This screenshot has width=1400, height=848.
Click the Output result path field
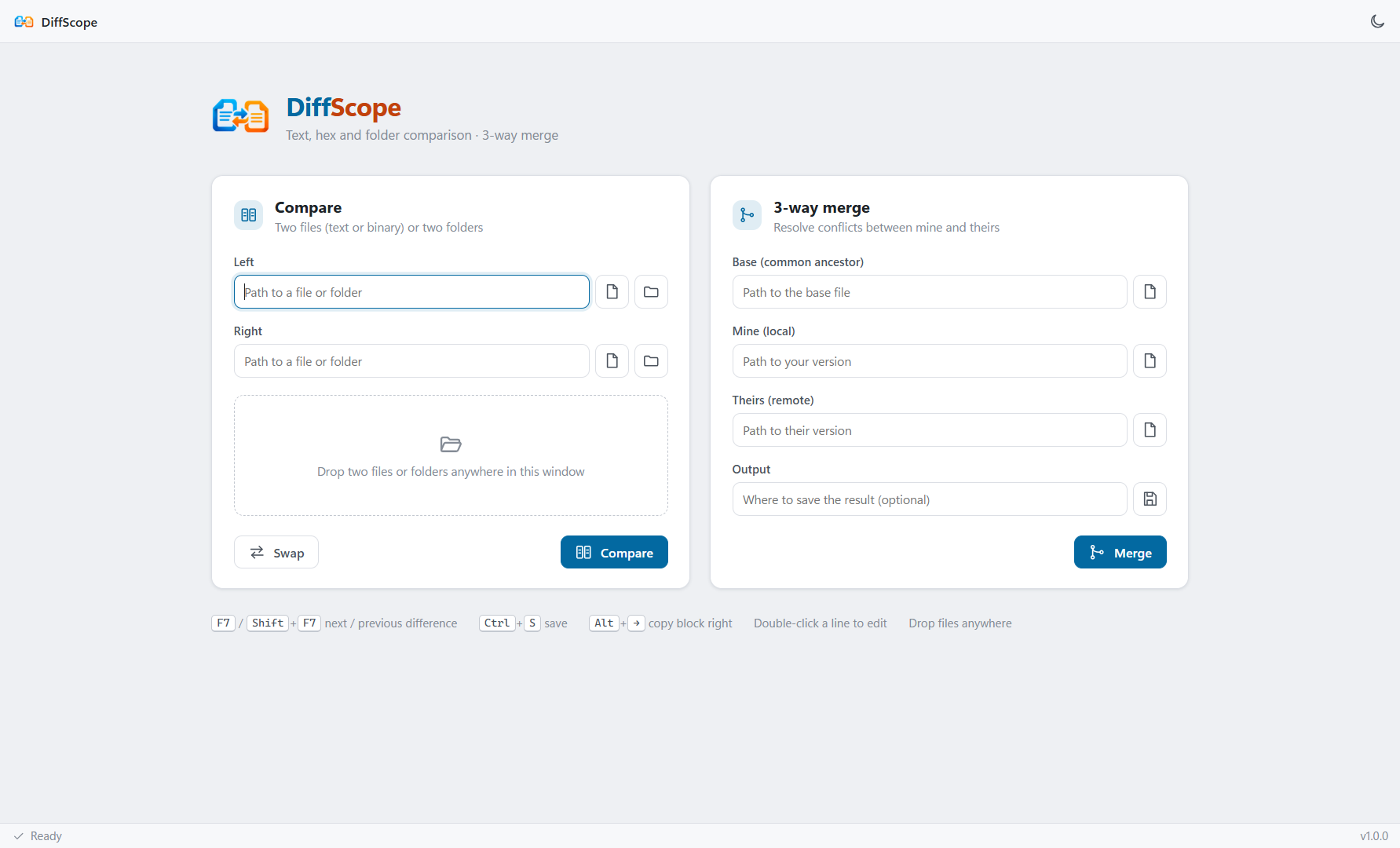point(930,499)
